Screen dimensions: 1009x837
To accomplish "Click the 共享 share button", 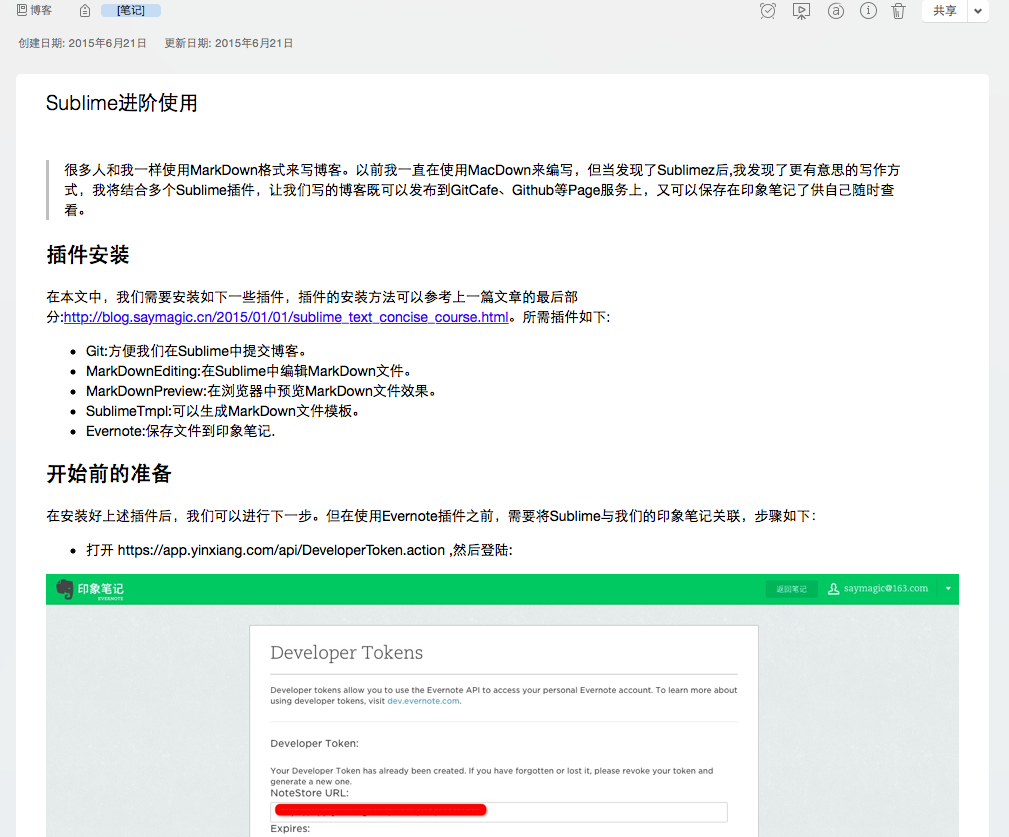I will pyautogui.click(x=945, y=11).
